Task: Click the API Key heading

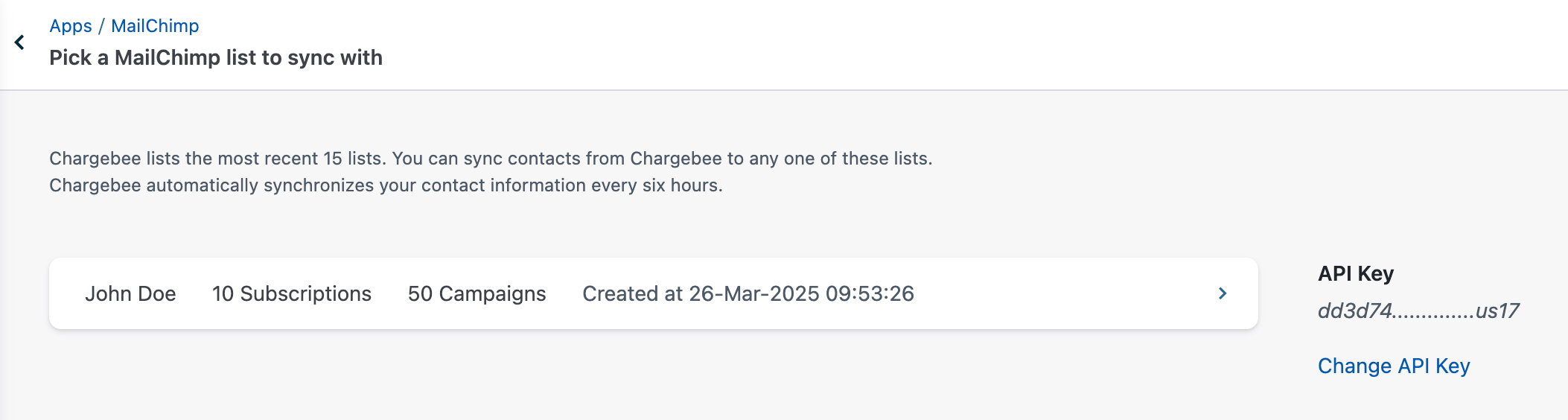Action: pos(1355,274)
